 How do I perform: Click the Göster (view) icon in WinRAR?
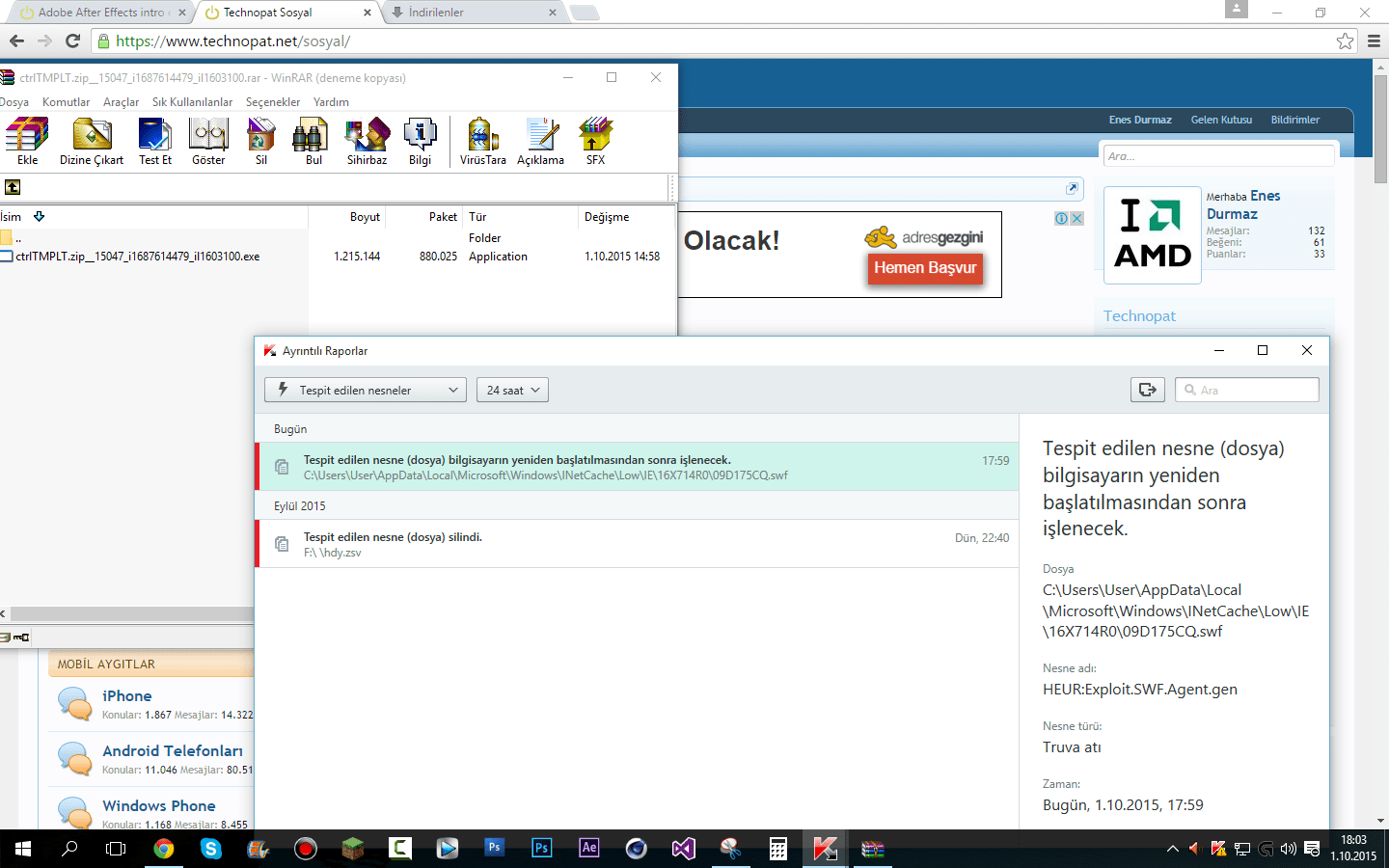pyautogui.click(x=208, y=142)
